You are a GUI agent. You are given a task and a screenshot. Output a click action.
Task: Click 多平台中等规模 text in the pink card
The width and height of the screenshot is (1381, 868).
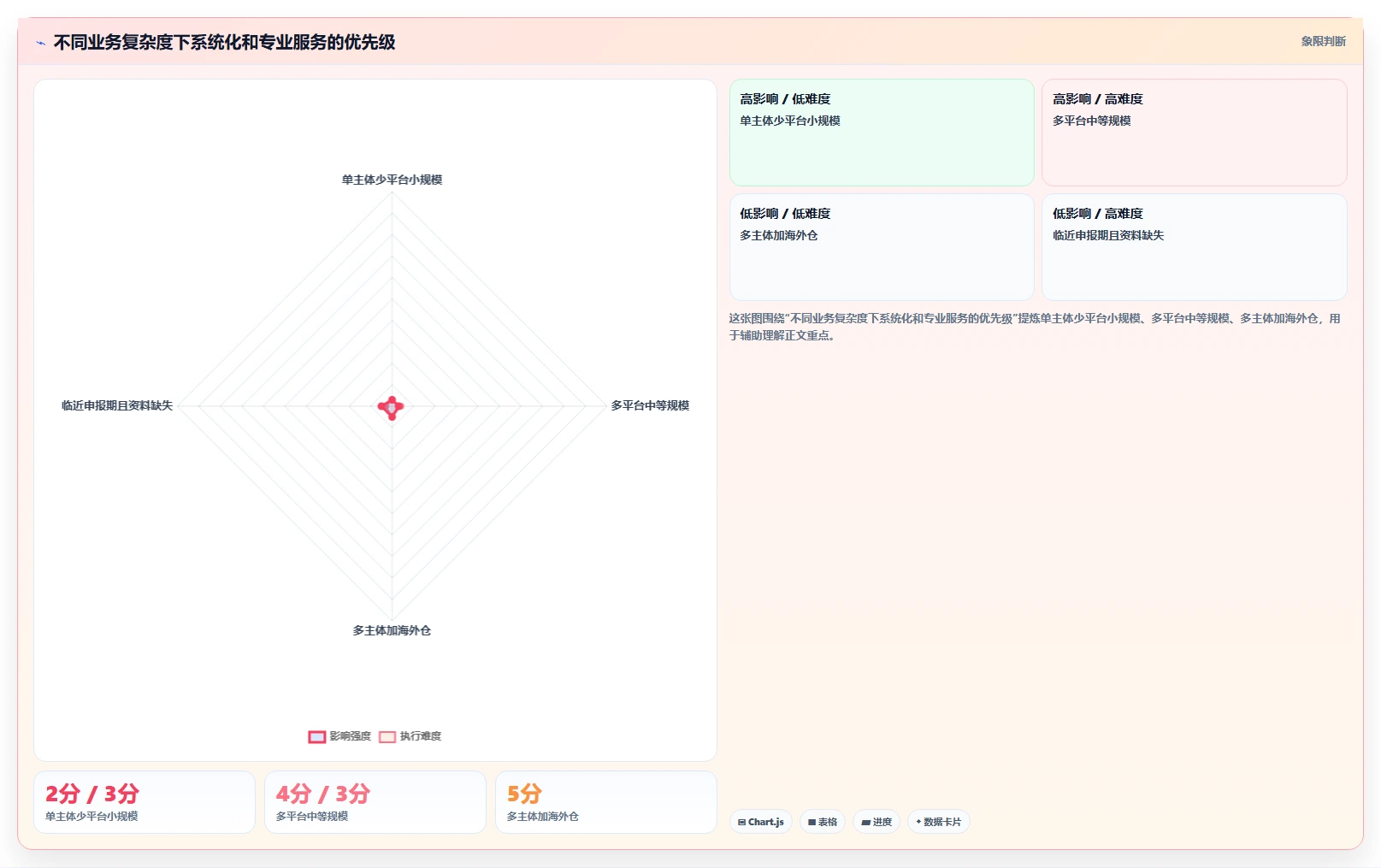[x=1091, y=121]
